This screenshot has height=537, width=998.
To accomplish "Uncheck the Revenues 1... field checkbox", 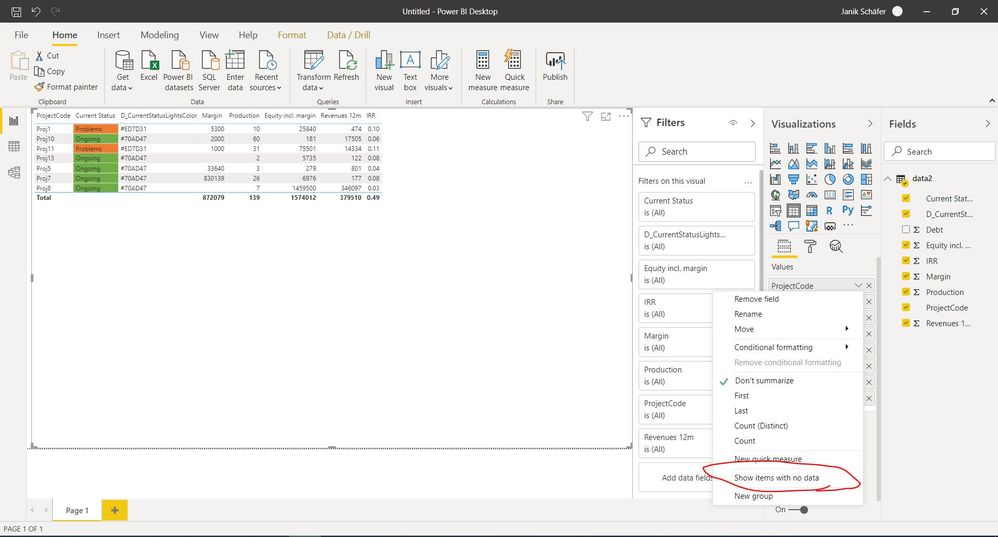I will point(906,323).
